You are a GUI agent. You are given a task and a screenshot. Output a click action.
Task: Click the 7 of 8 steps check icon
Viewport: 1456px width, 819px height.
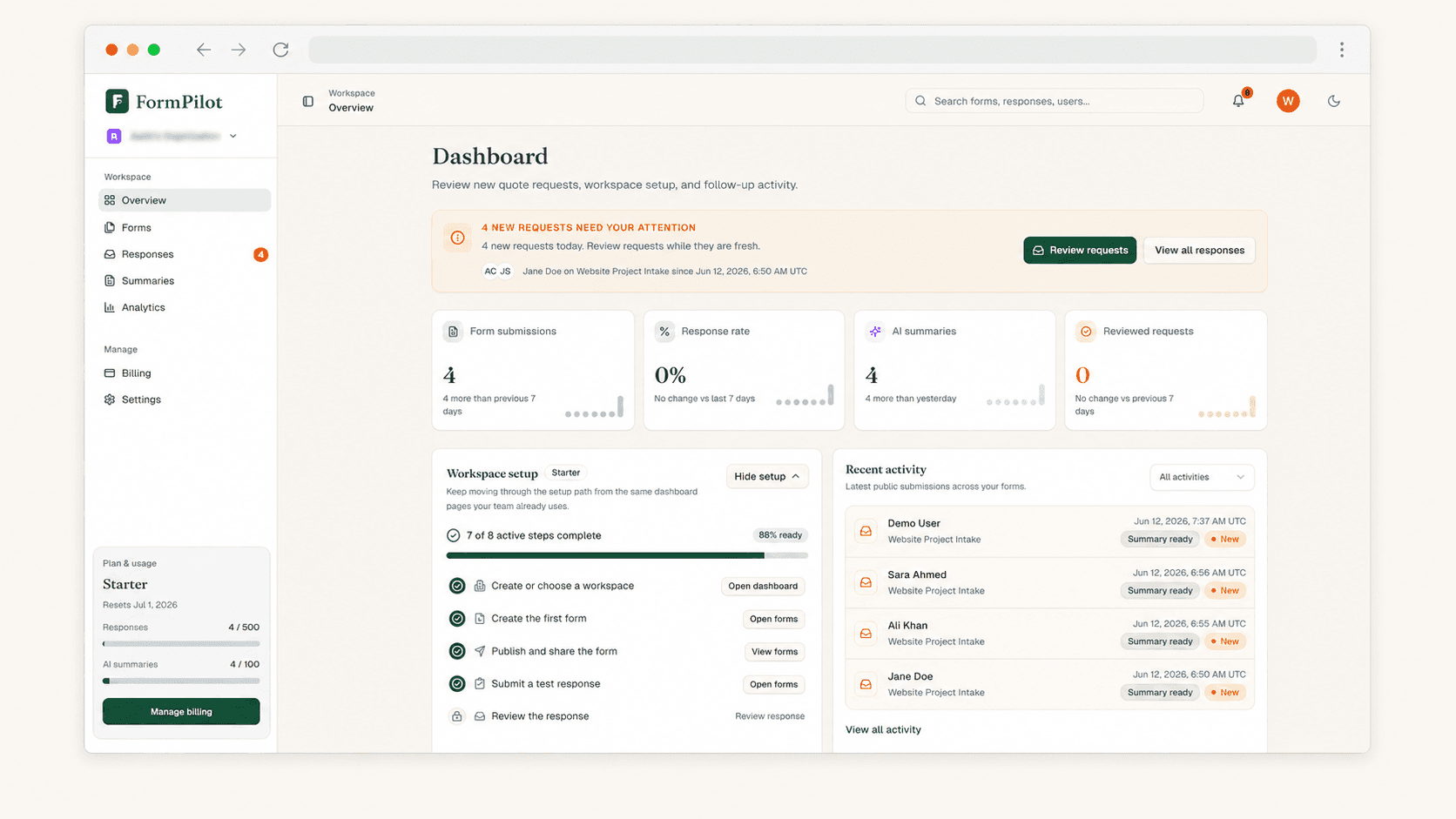(454, 535)
